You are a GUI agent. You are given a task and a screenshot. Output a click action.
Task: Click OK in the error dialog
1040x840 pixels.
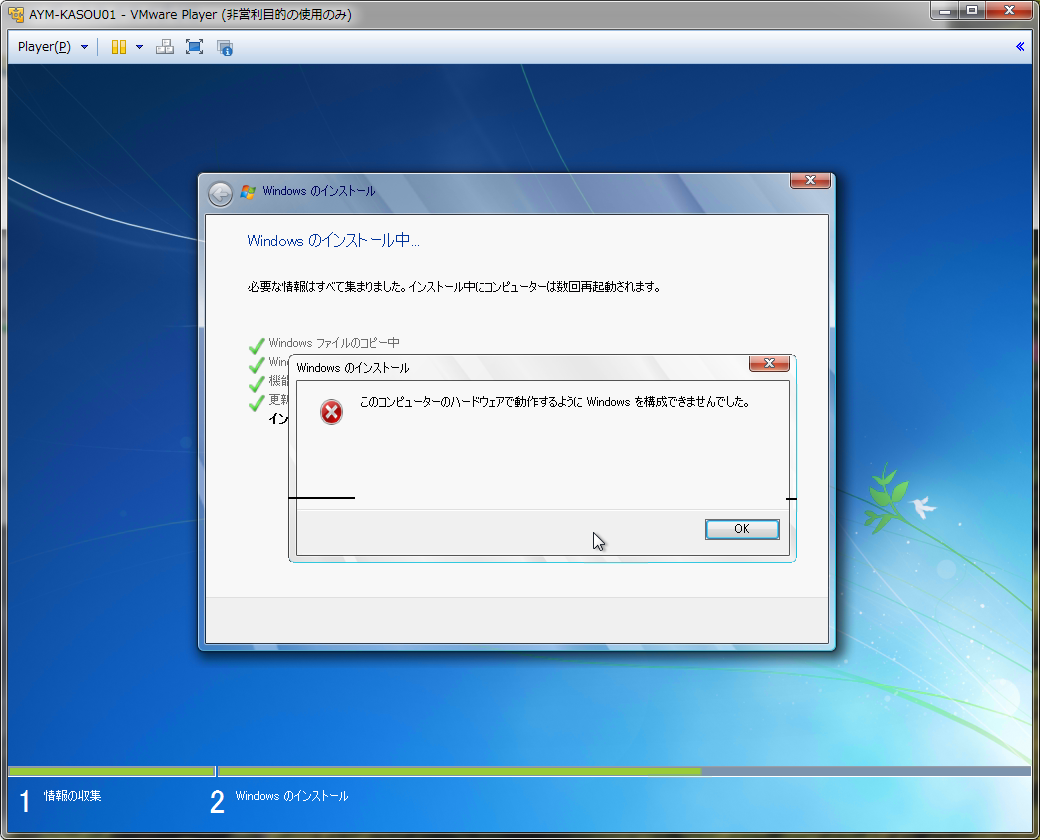(x=742, y=529)
